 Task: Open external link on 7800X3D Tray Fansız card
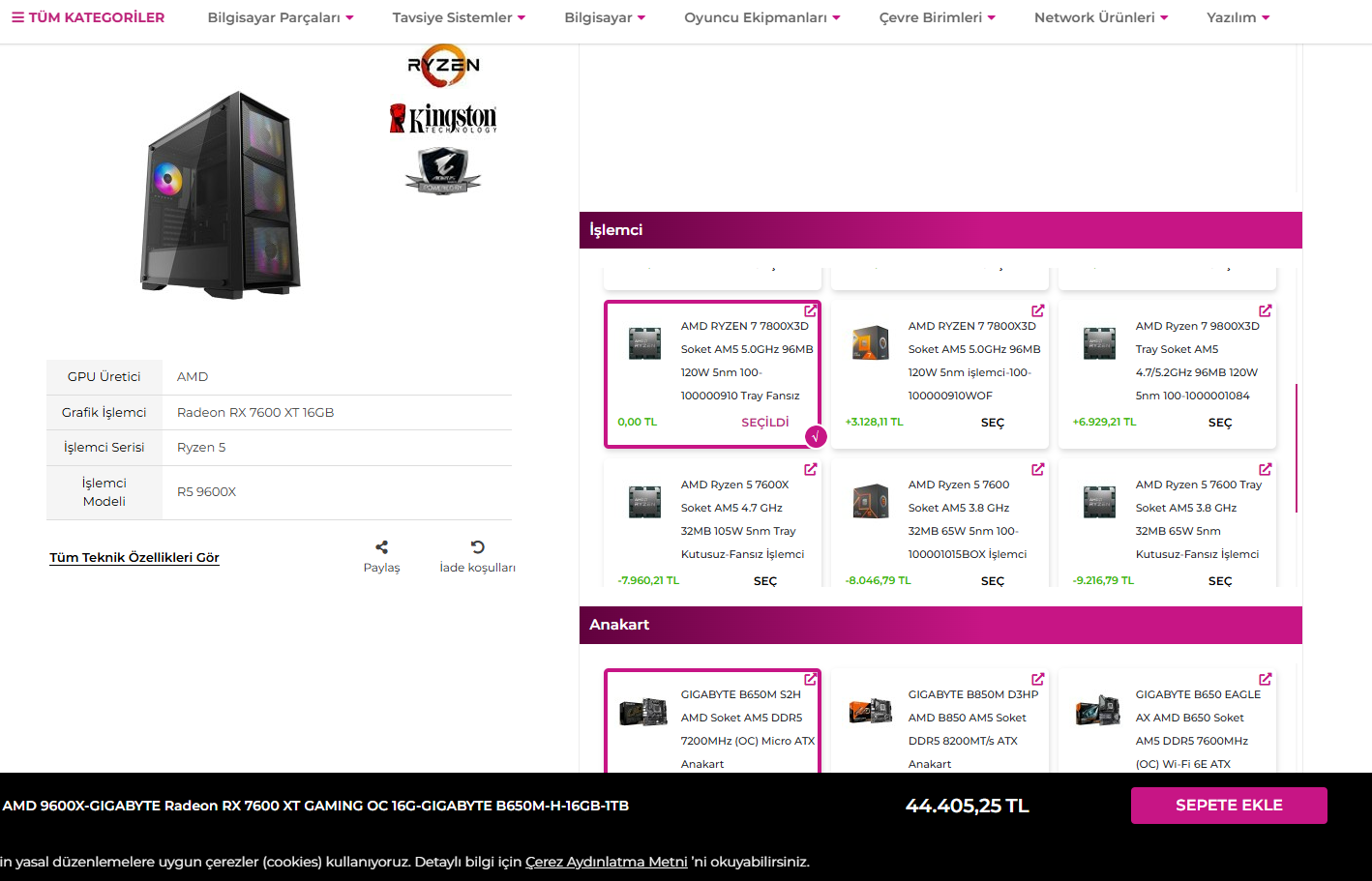click(811, 310)
